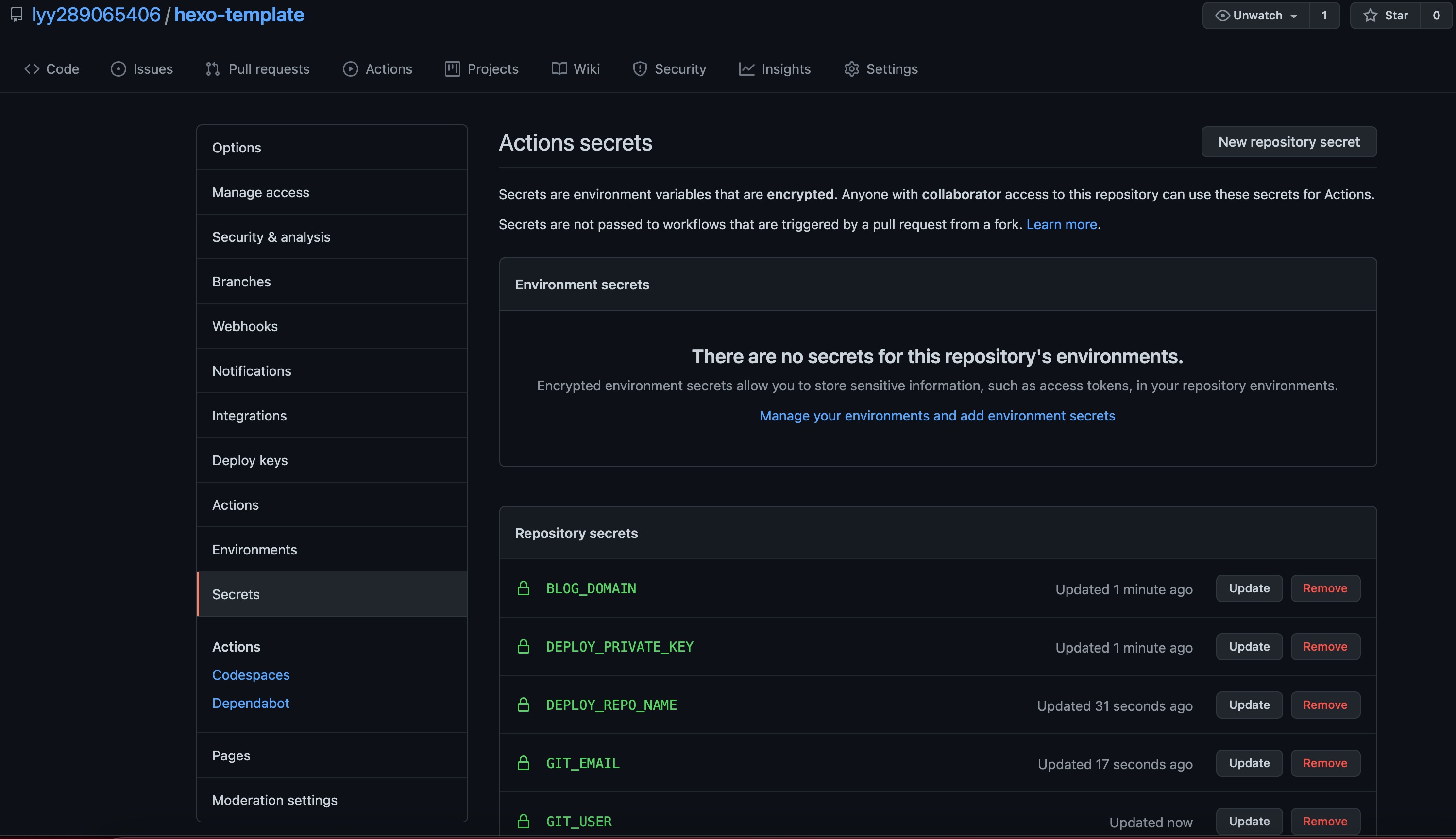The height and width of the screenshot is (839, 1456).
Task: Open the Codespaces secrets link
Action: 251,675
